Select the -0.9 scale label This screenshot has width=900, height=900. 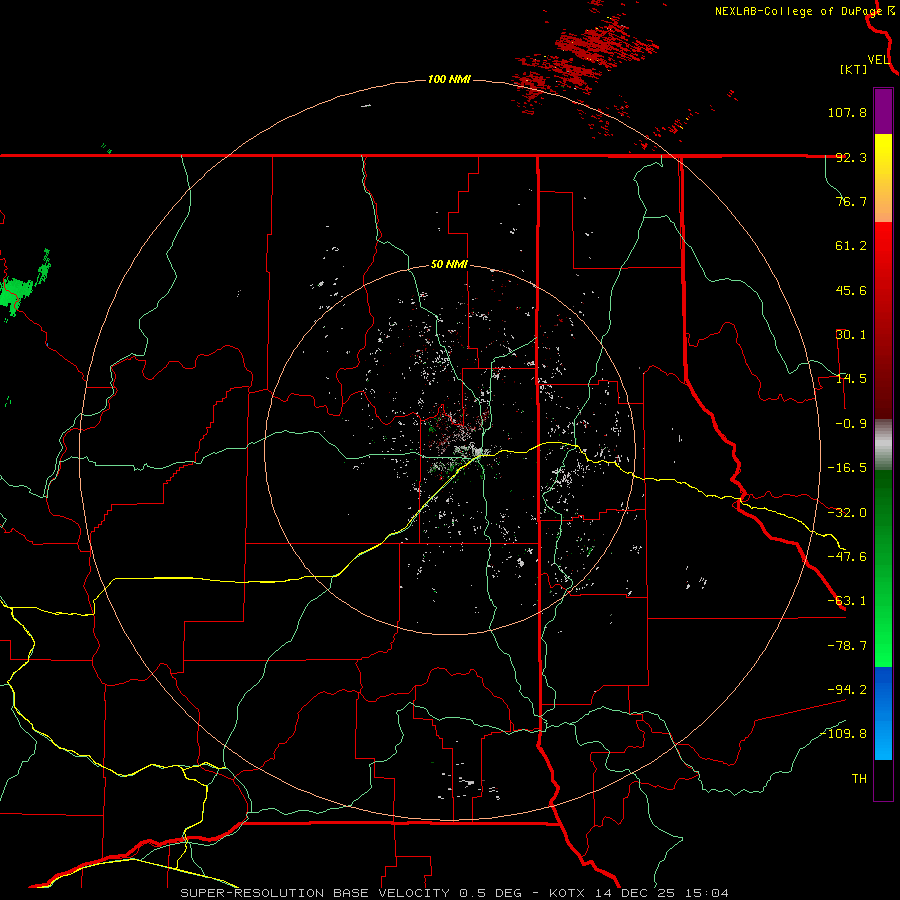851,424
